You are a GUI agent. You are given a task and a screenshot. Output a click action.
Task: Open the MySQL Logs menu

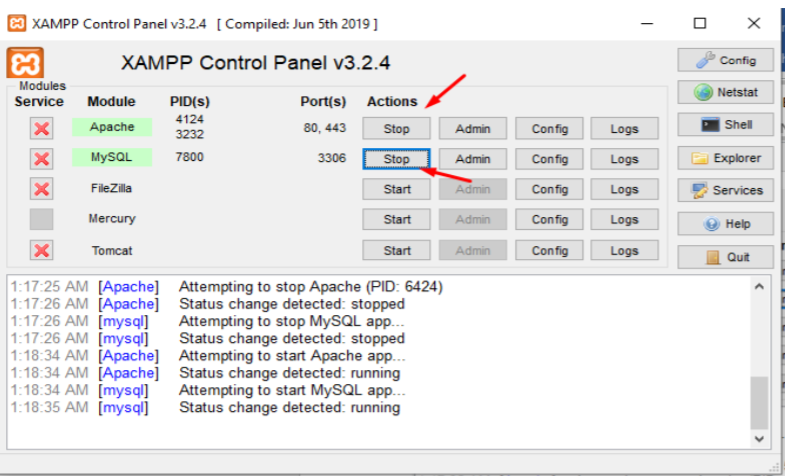[x=624, y=159]
